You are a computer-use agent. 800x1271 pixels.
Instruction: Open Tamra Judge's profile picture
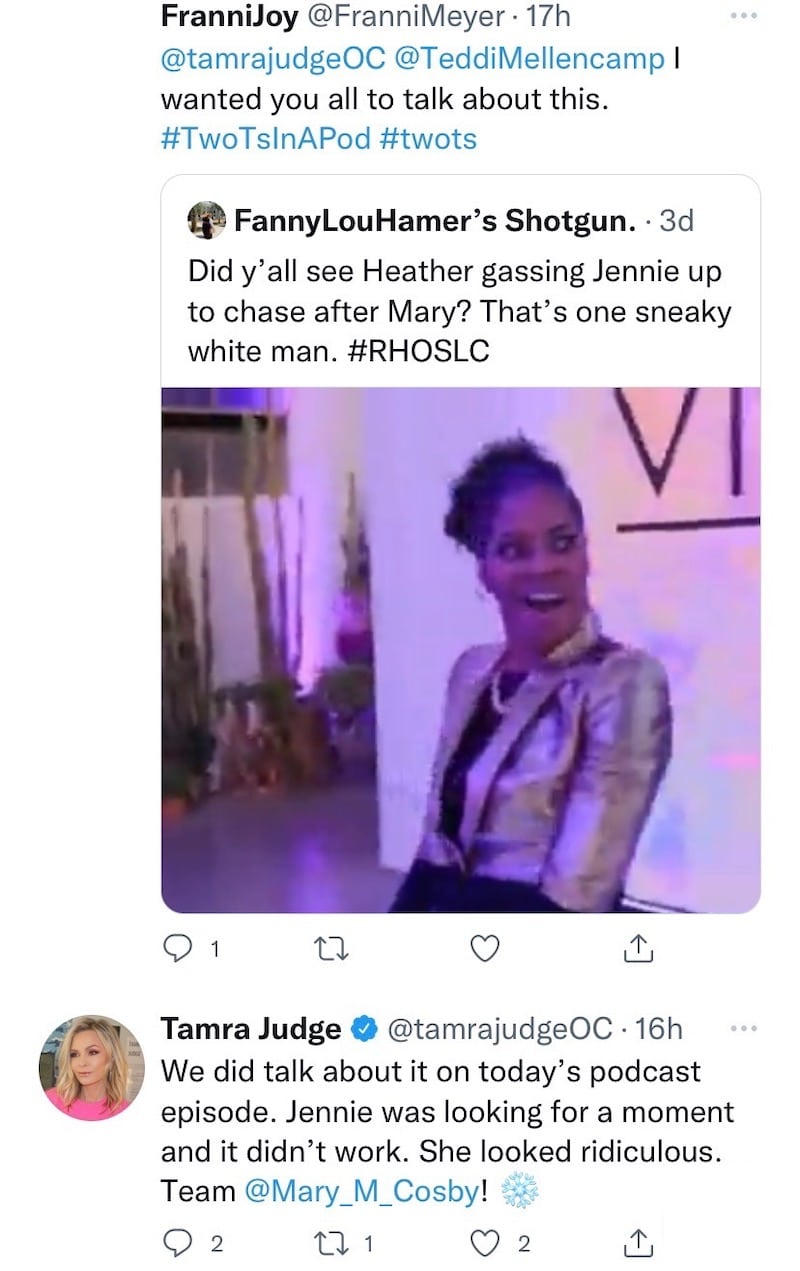88,1068
